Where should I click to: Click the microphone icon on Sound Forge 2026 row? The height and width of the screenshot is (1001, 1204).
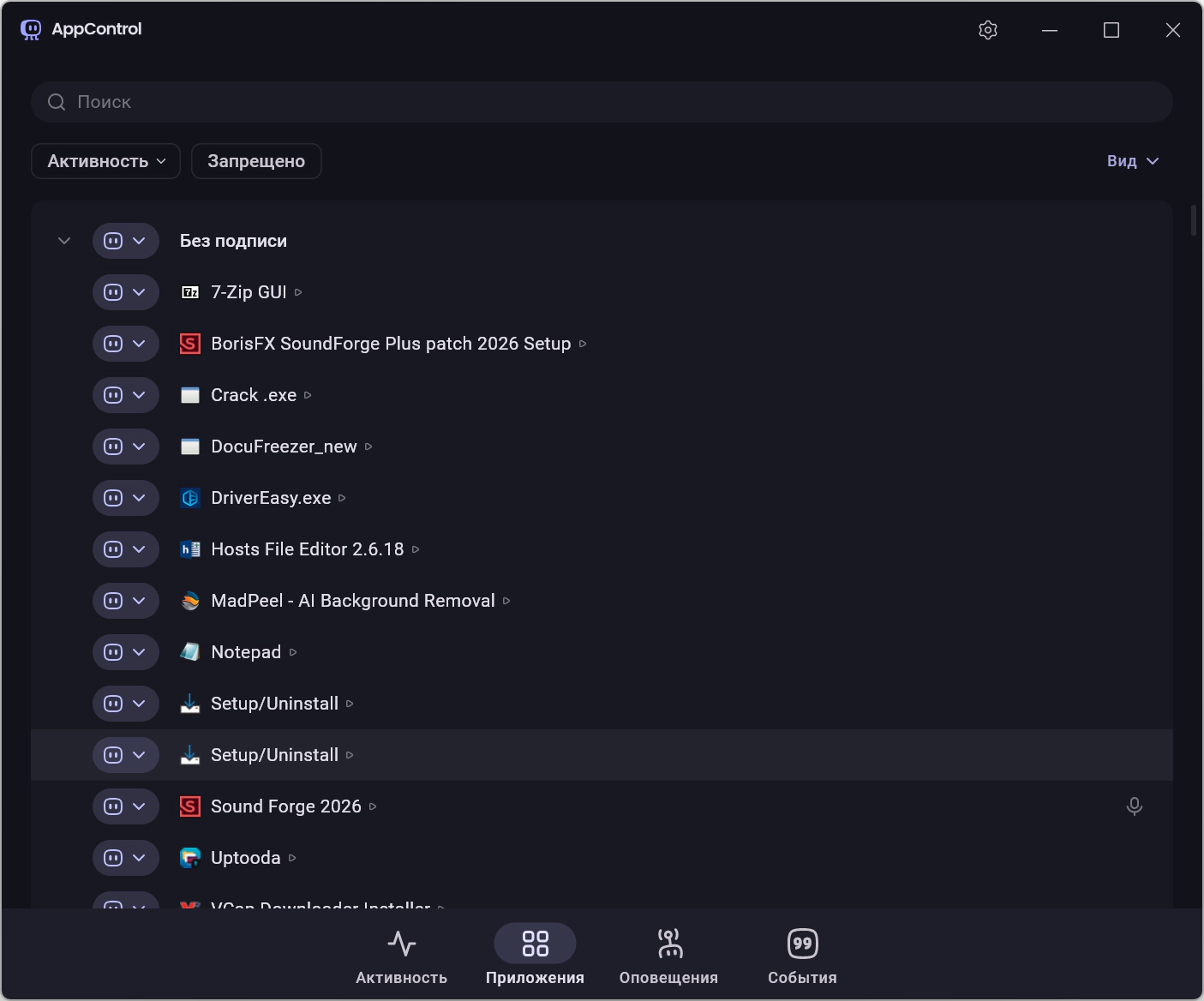click(1135, 806)
